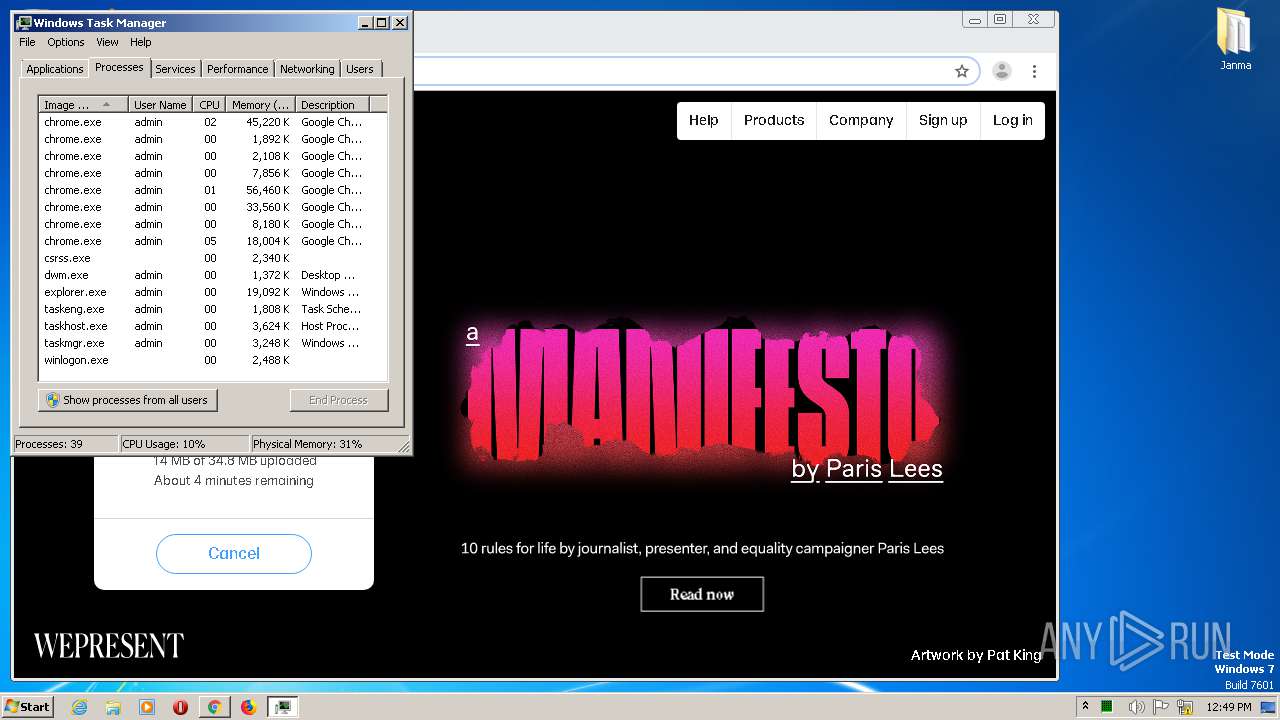1280x720 pixels.
Task: Open the WEPRESENT logo link
Action: click(x=109, y=646)
